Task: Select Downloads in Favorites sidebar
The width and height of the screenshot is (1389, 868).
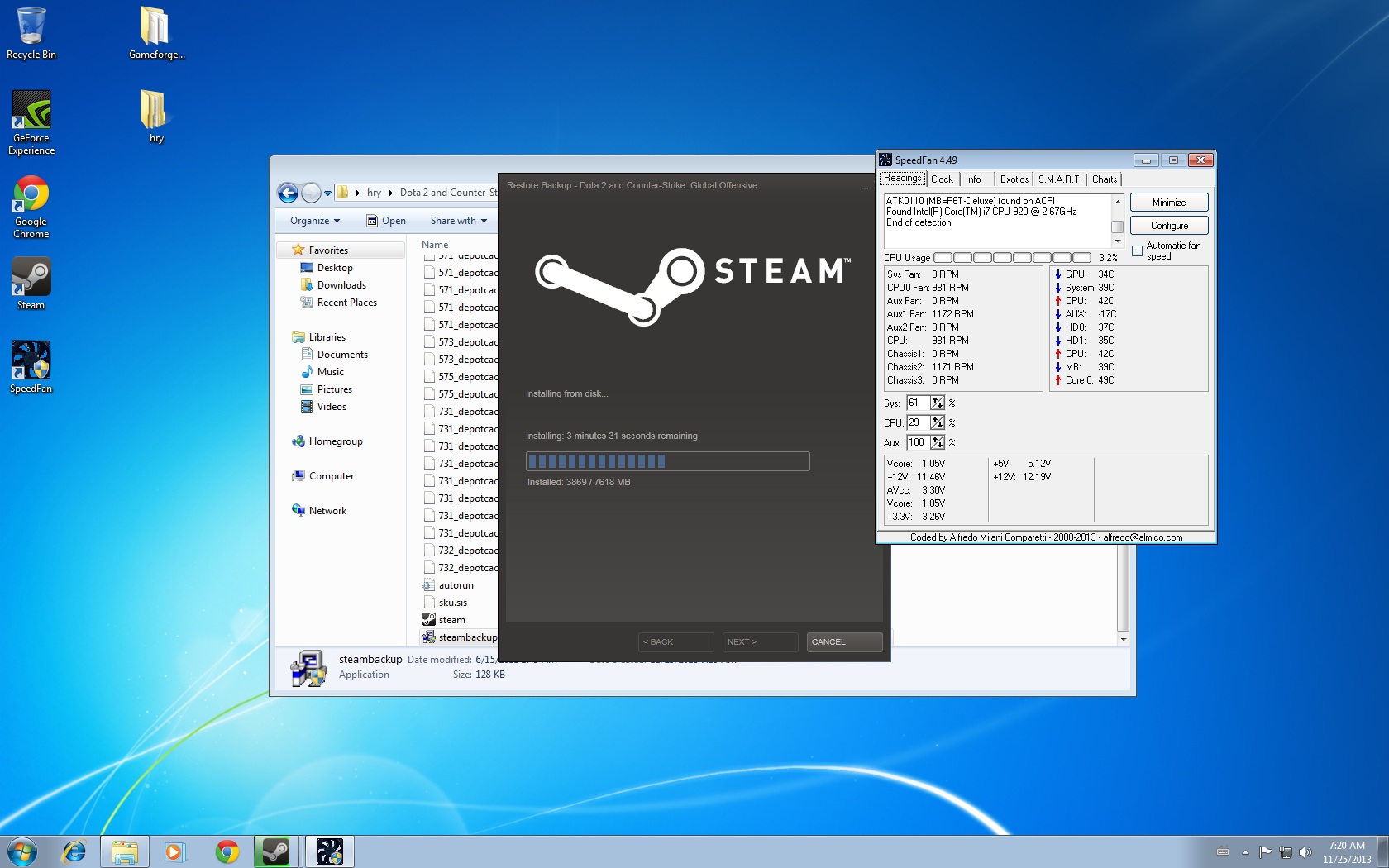Action: coord(341,285)
